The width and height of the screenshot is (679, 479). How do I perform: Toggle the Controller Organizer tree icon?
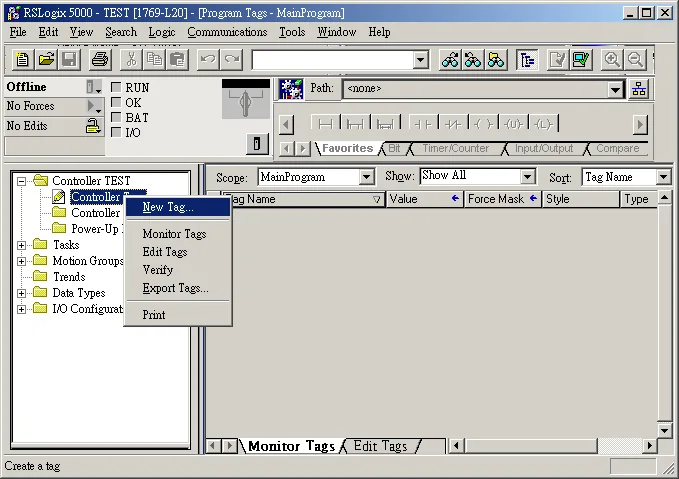click(x=527, y=59)
